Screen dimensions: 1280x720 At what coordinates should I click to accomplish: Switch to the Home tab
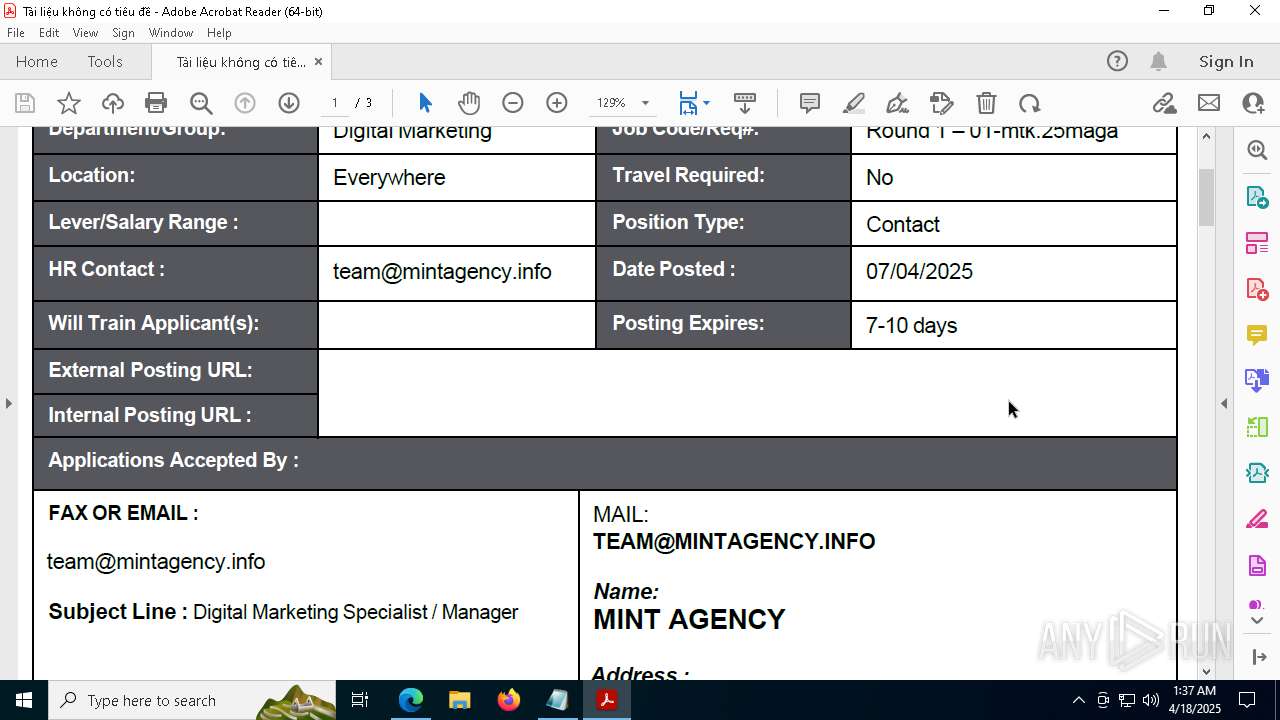(37, 62)
